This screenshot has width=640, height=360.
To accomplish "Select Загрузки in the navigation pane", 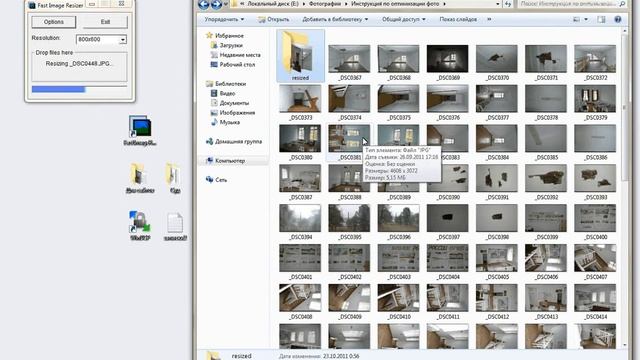I will 231,45.
